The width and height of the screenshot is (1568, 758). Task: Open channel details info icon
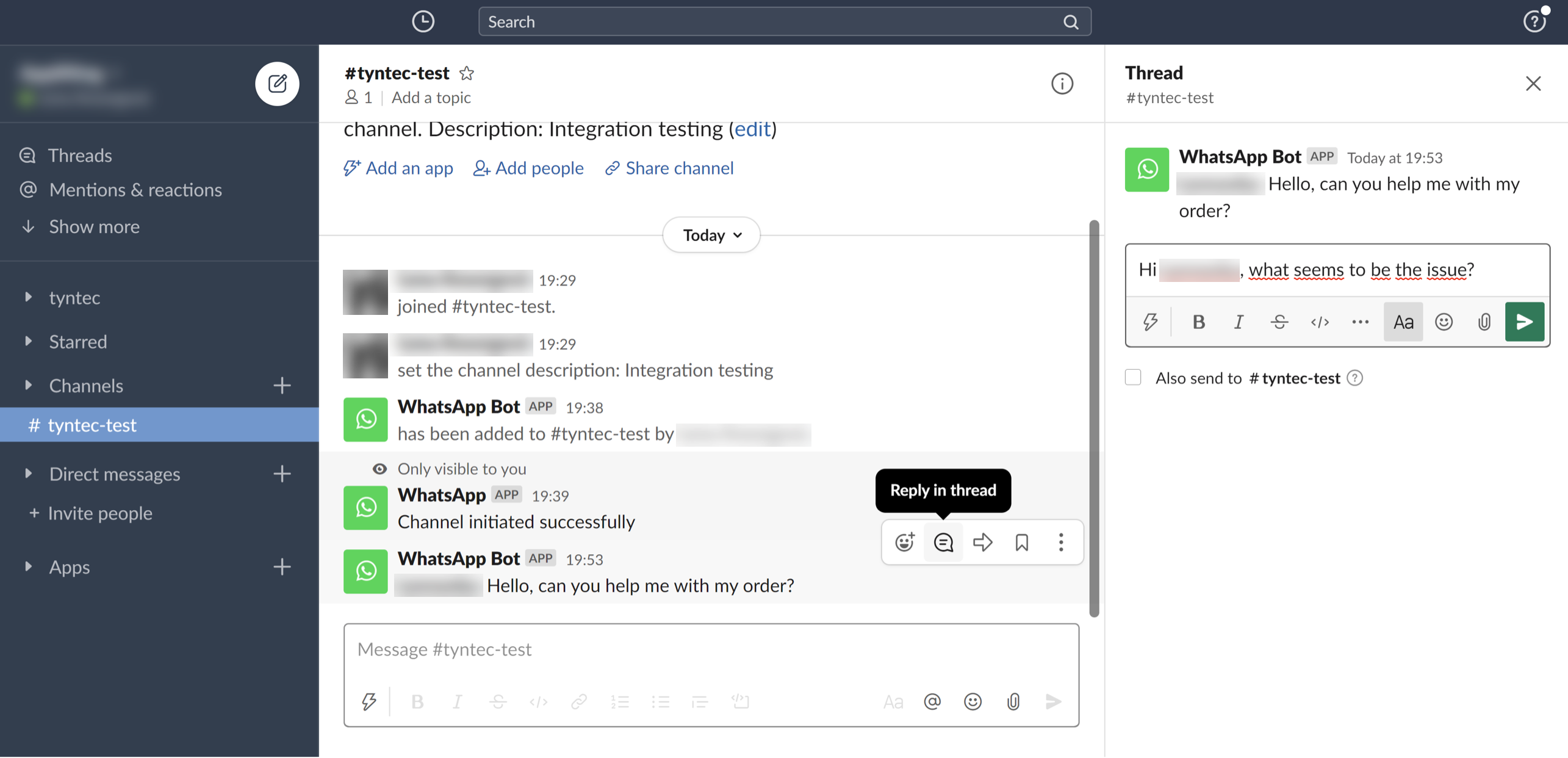[x=1062, y=84]
